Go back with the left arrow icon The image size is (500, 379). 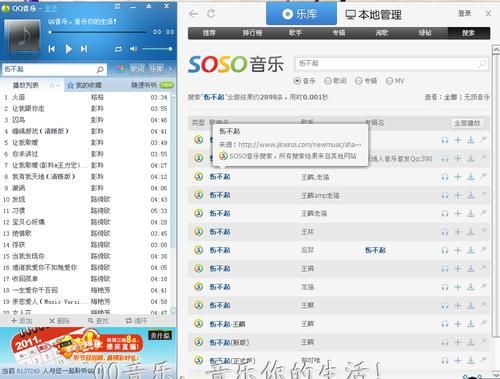click(193, 14)
